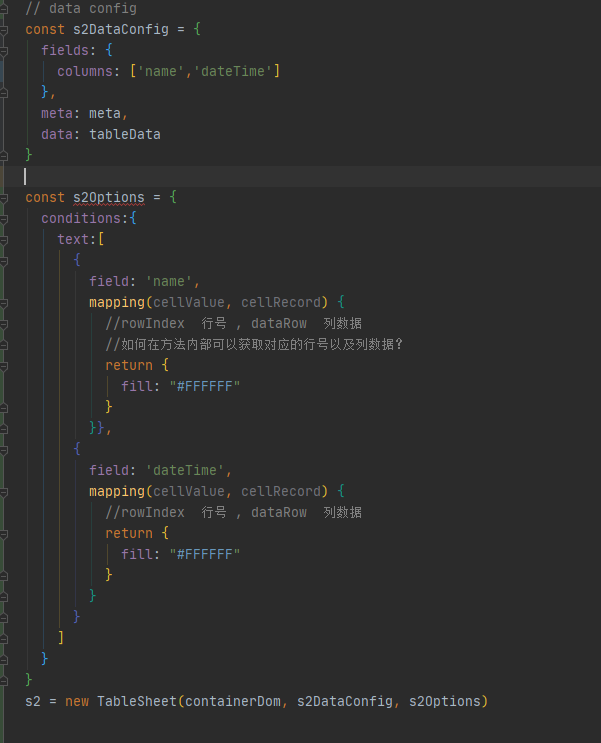Viewport: 601px width, 743px height.
Task: Click the '// data config' comment
Action: pyautogui.click(x=81, y=9)
